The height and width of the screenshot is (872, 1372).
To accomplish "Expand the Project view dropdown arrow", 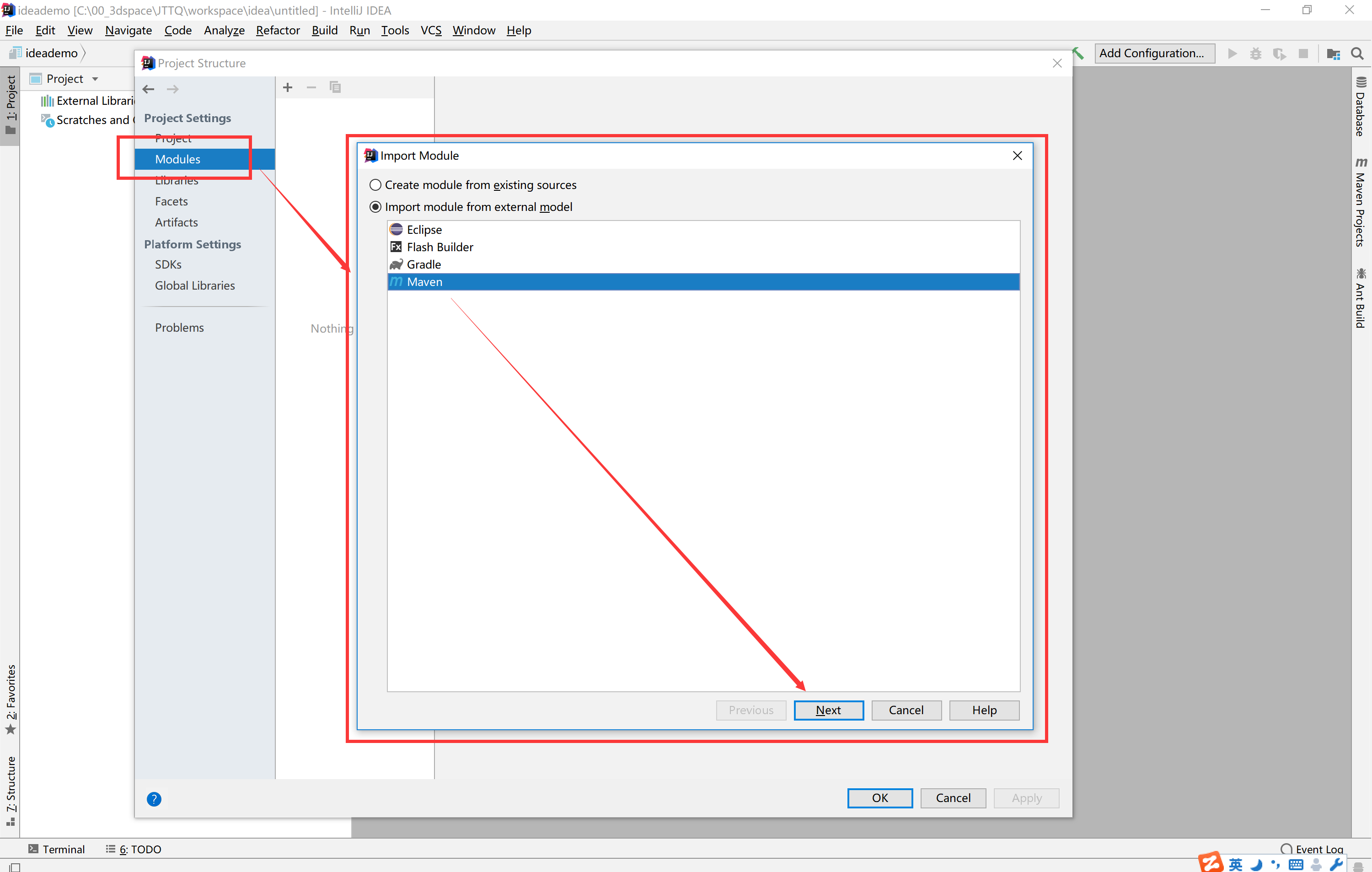I will click(x=95, y=79).
